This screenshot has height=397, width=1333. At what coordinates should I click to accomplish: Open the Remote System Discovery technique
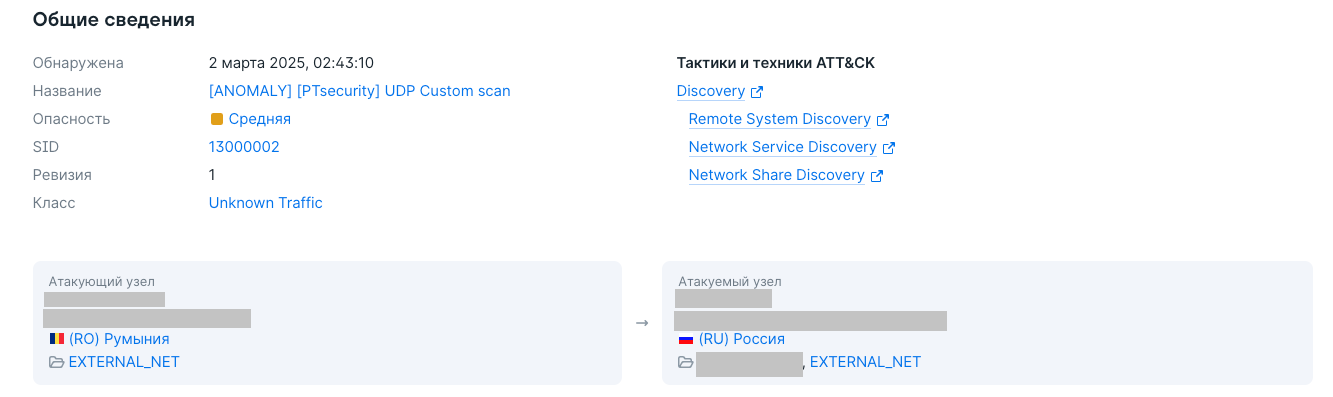pyautogui.click(x=780, y=119)
